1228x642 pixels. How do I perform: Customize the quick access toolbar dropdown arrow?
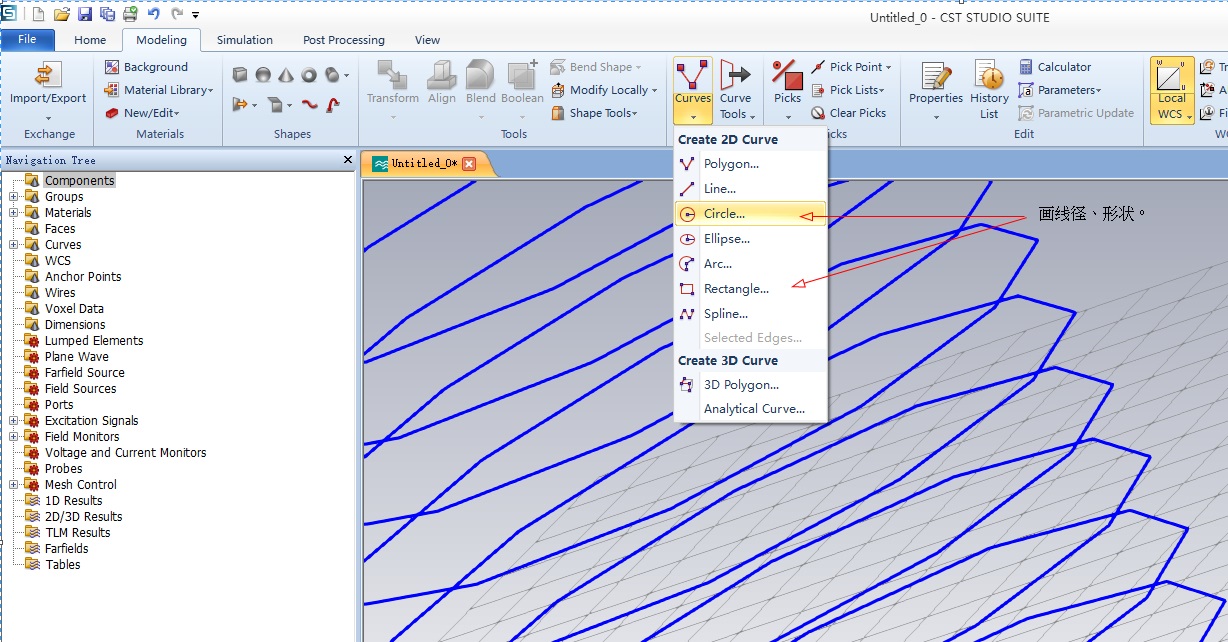[195, 16]
